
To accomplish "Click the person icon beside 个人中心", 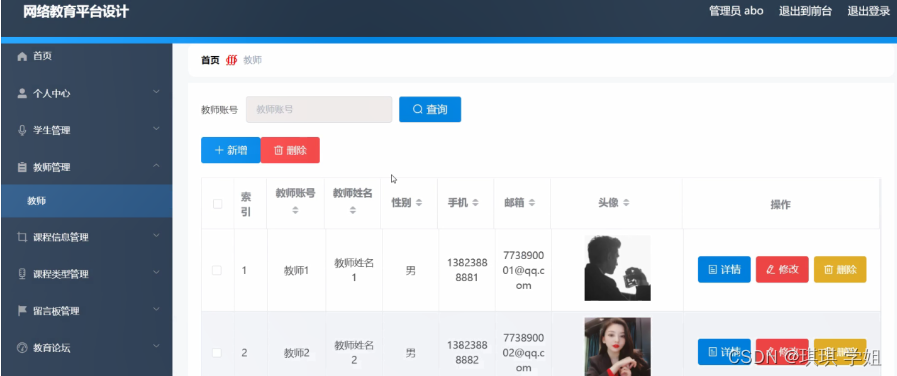I will (22, 93).
